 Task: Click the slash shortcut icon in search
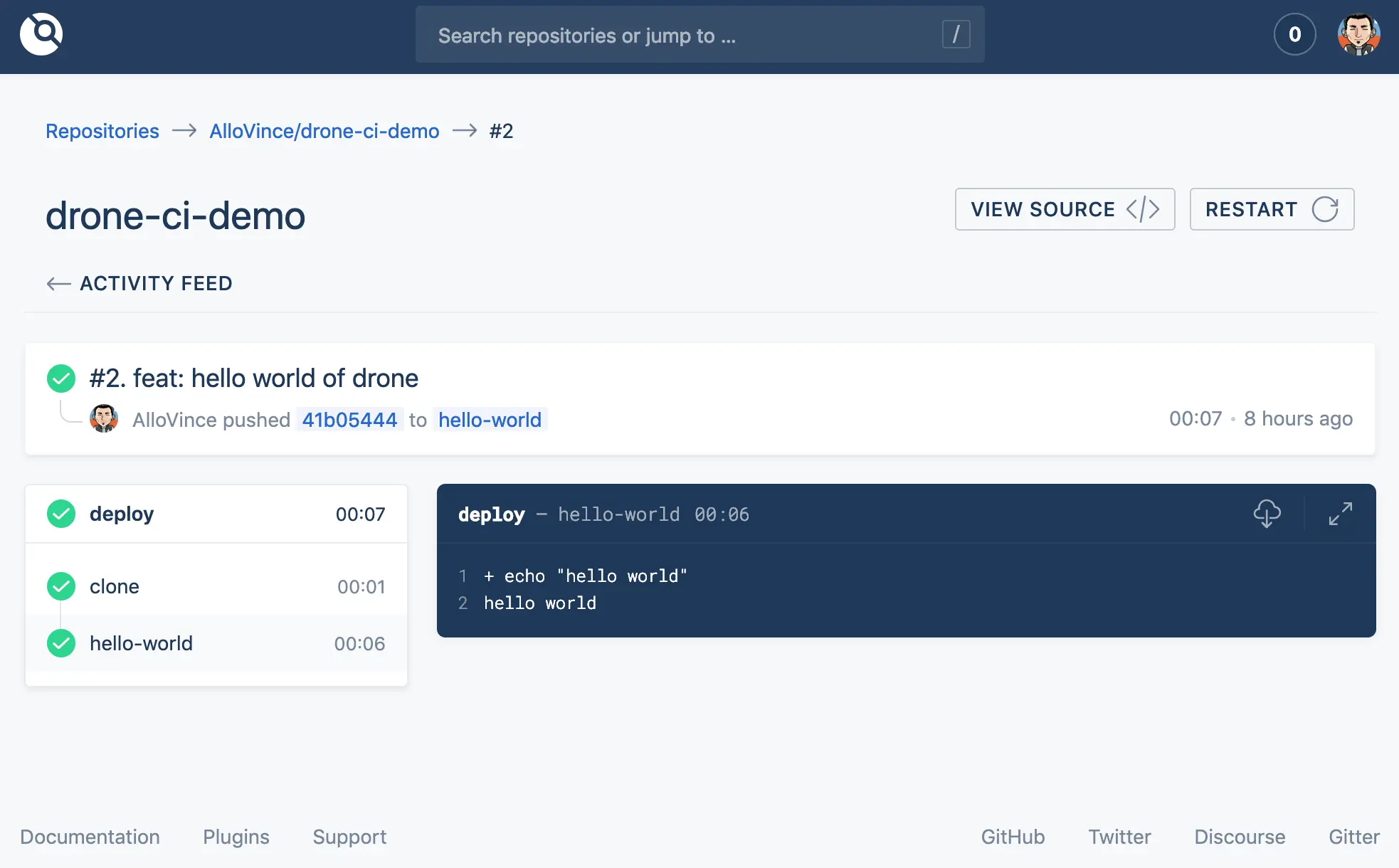pyautogui.click(x=956, y=34)
